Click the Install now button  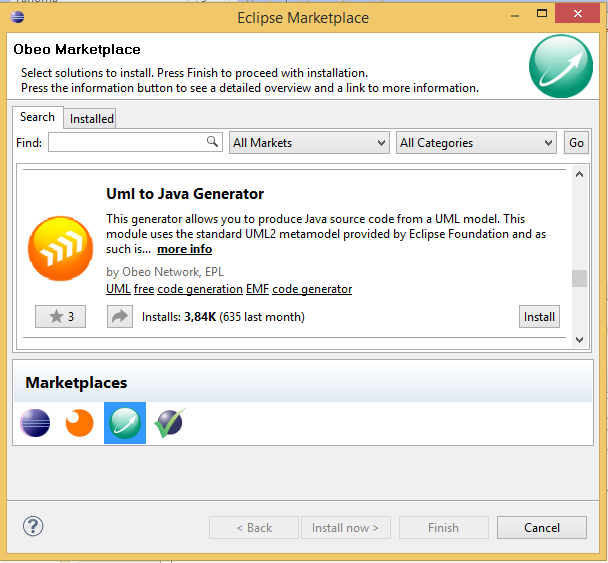345,527
